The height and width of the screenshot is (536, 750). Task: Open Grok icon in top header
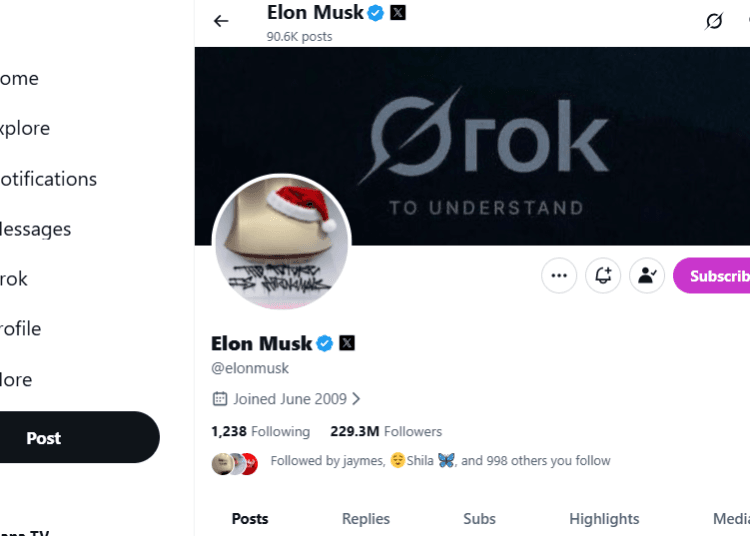[714, 21]
